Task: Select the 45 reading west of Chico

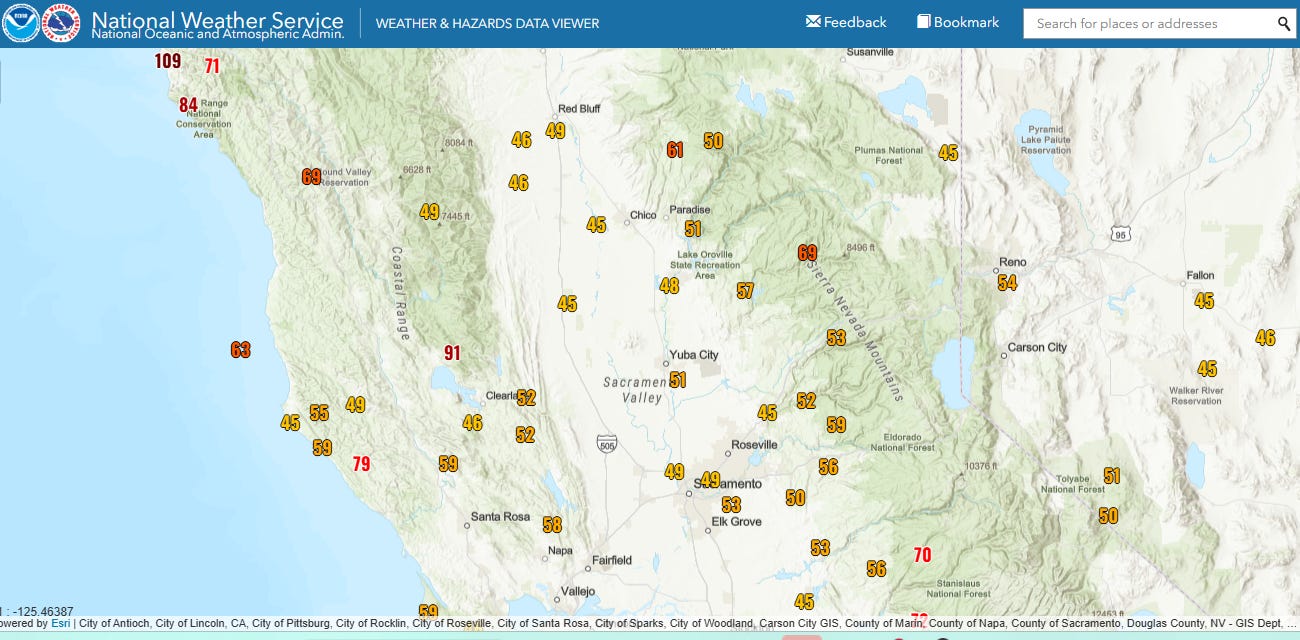Action: [x=596, y=225]
